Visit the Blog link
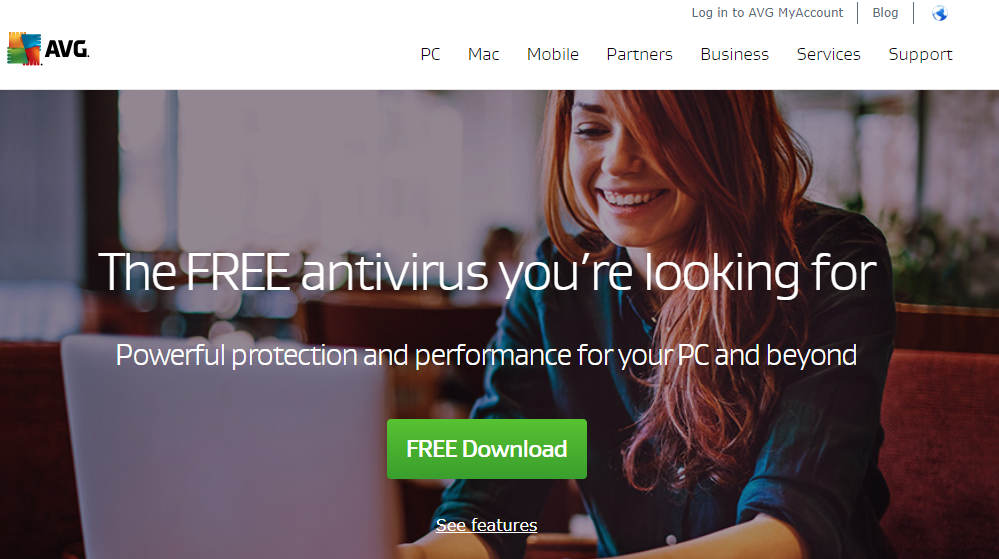 click(x=885, y=13)
